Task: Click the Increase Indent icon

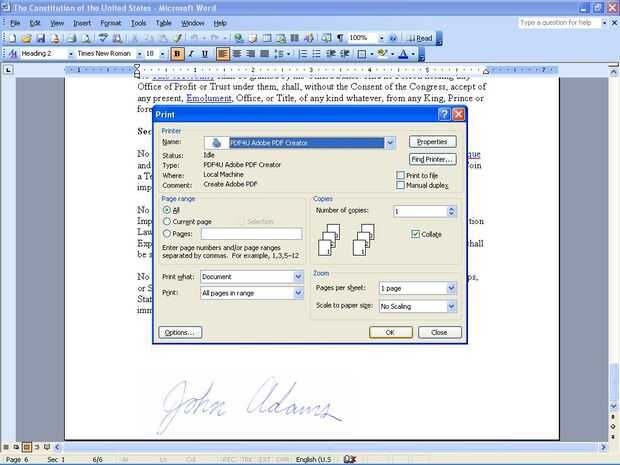Action: 345,54
